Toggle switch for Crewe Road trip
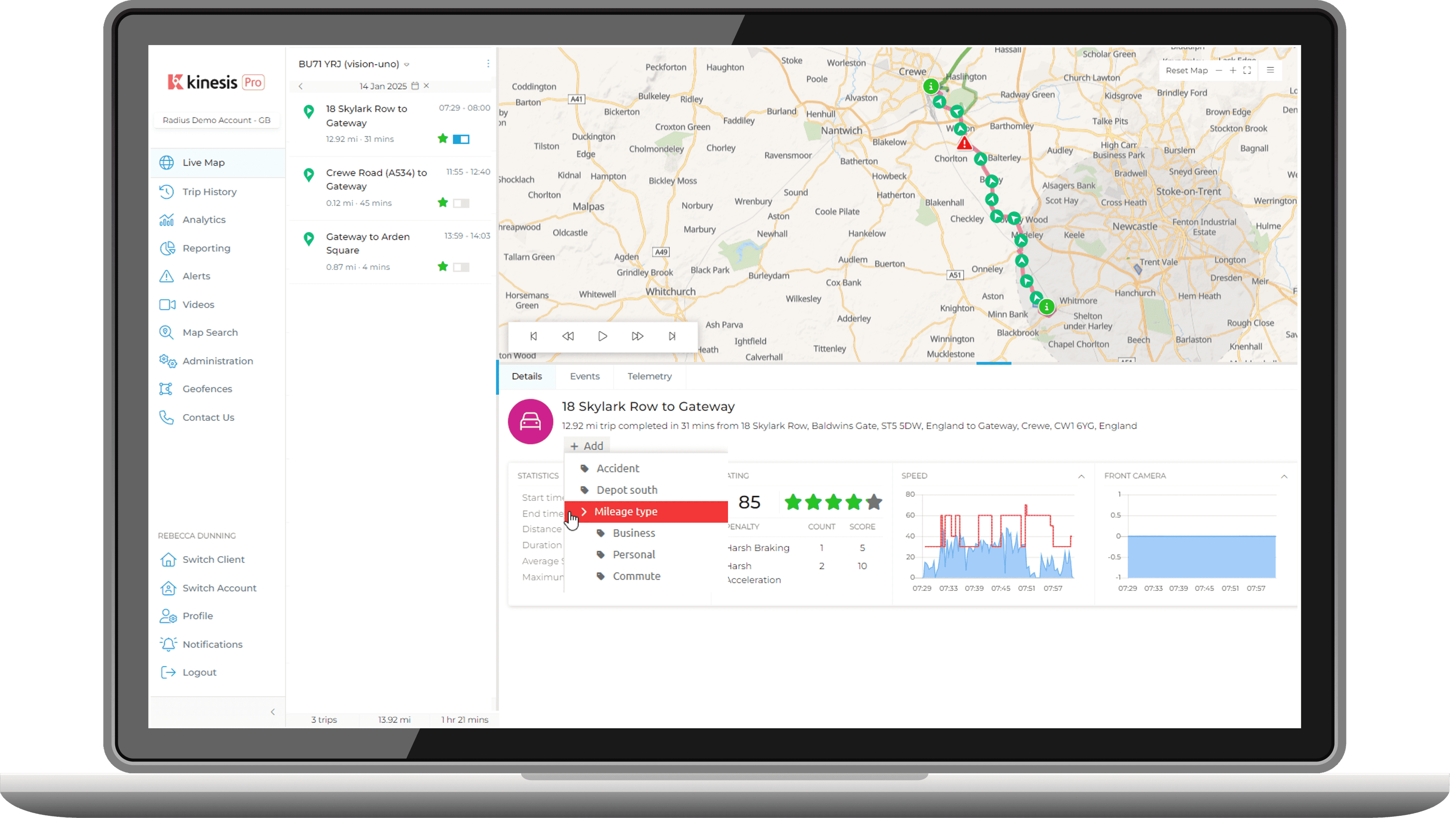This screenshot has height=818, width=1456. tap(461, 203)
